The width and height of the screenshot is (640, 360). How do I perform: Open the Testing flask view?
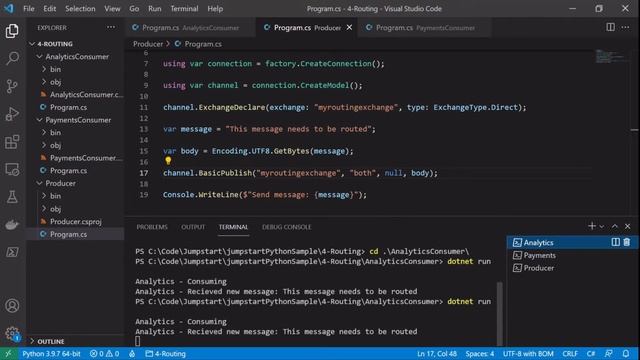12,197
